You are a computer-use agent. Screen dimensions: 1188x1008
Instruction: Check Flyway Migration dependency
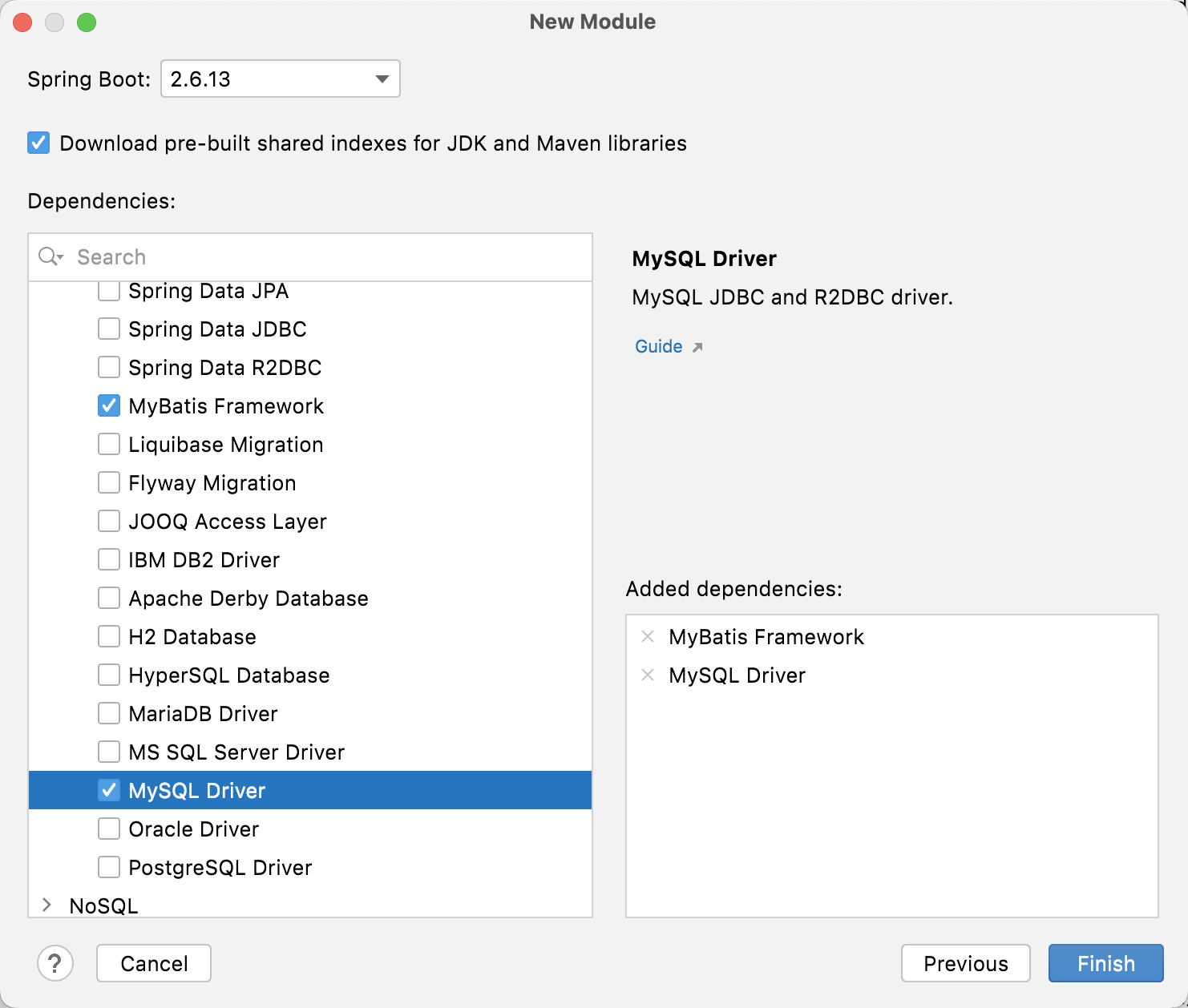coord(109,482)
